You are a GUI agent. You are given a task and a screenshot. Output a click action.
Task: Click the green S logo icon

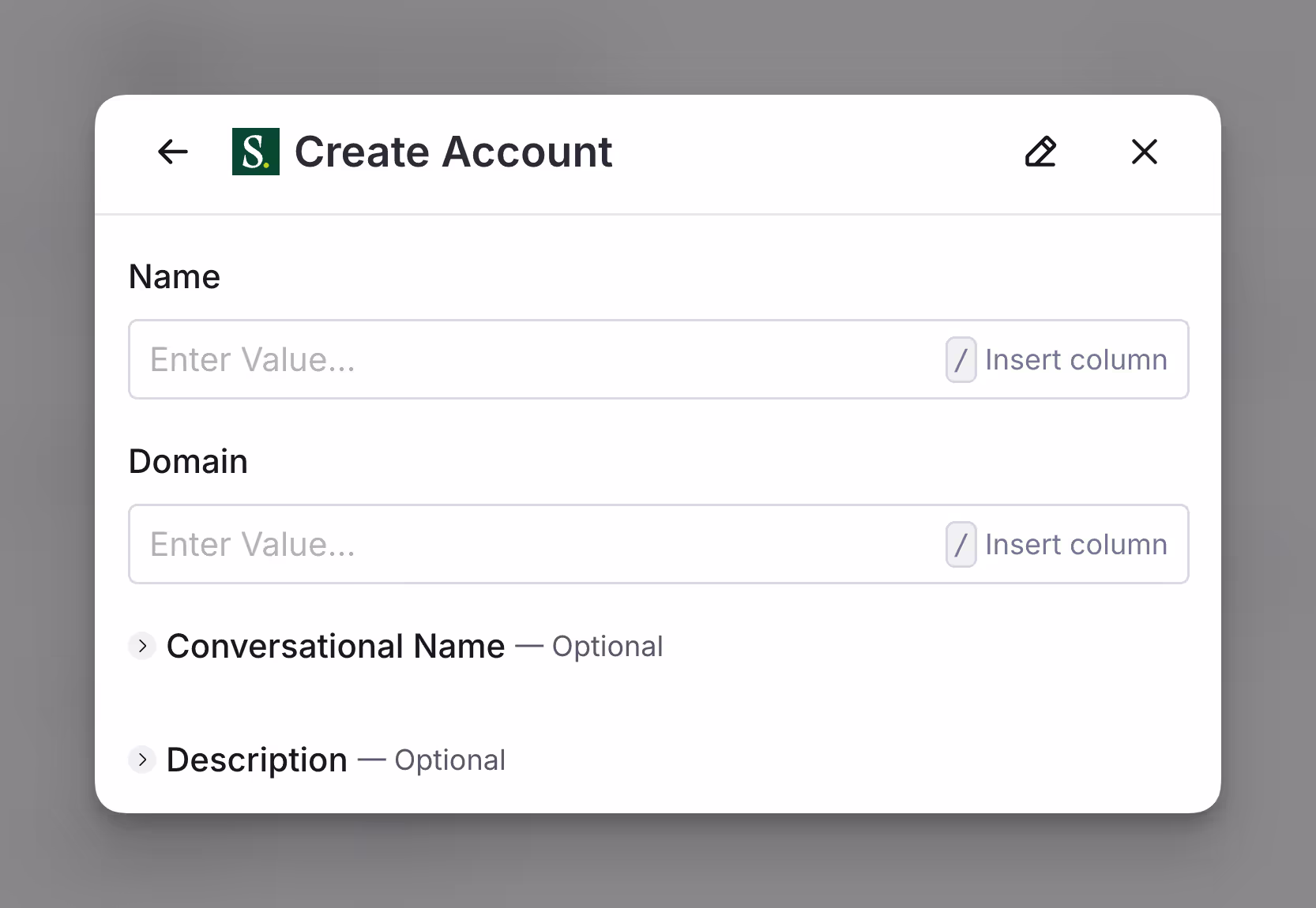[256, 152]
